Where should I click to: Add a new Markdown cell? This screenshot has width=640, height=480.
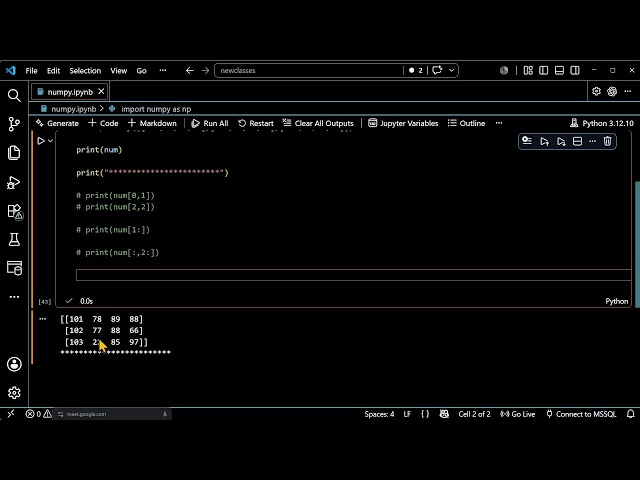tap(152, 123)
